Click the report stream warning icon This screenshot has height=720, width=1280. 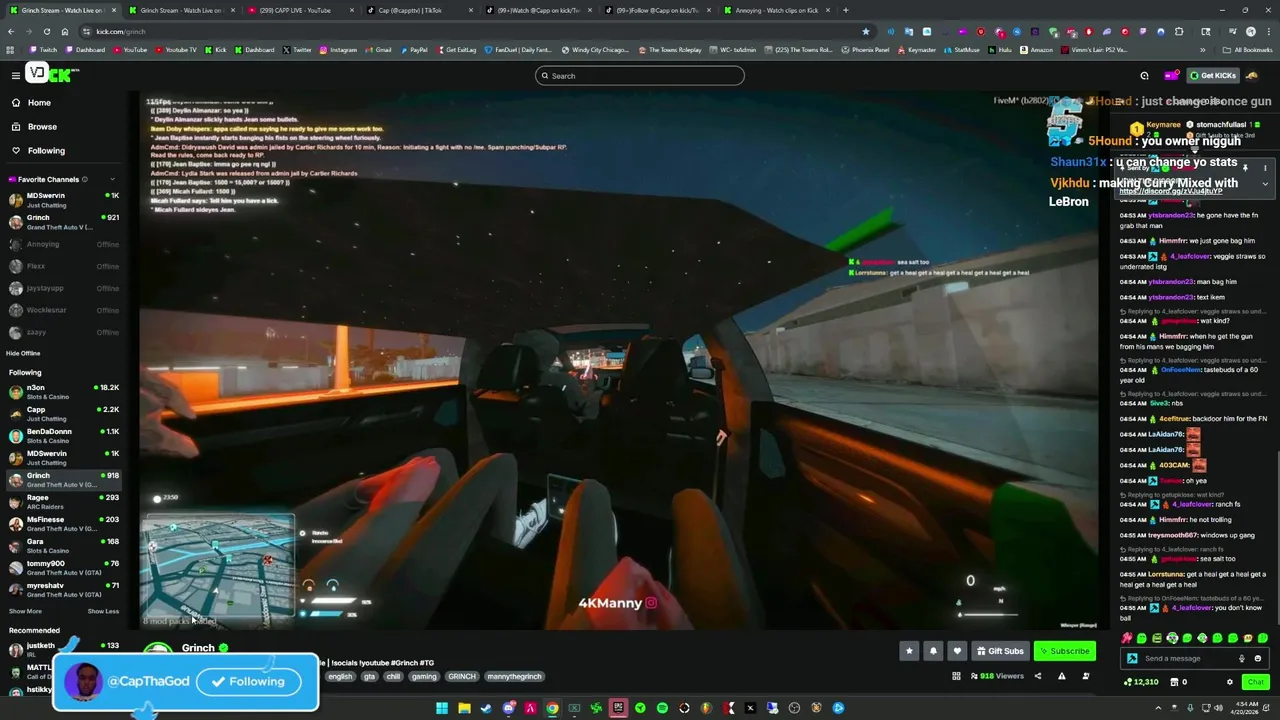tap(1061, 676)
